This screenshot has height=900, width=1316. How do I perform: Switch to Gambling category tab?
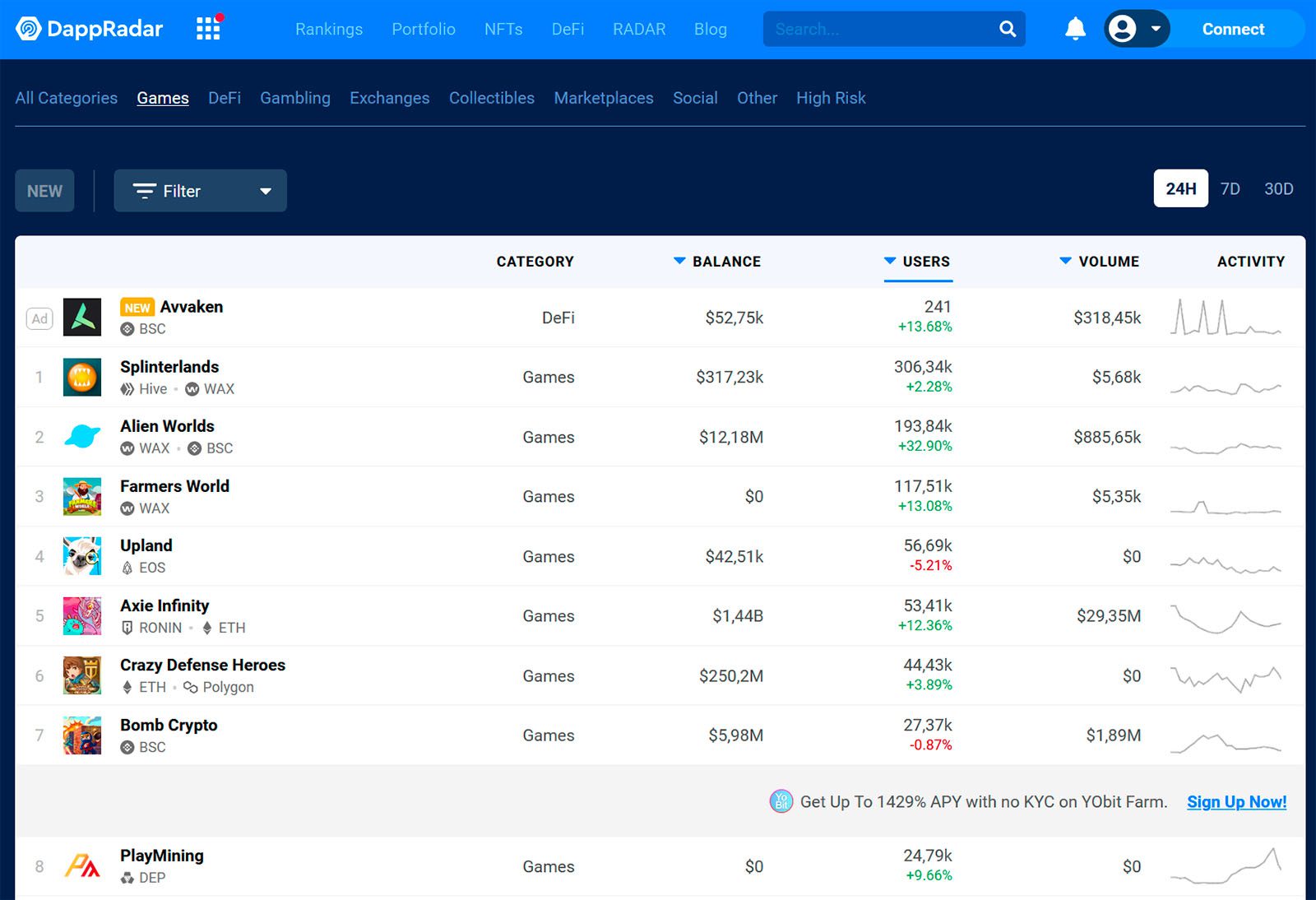(x=295, y=98)
